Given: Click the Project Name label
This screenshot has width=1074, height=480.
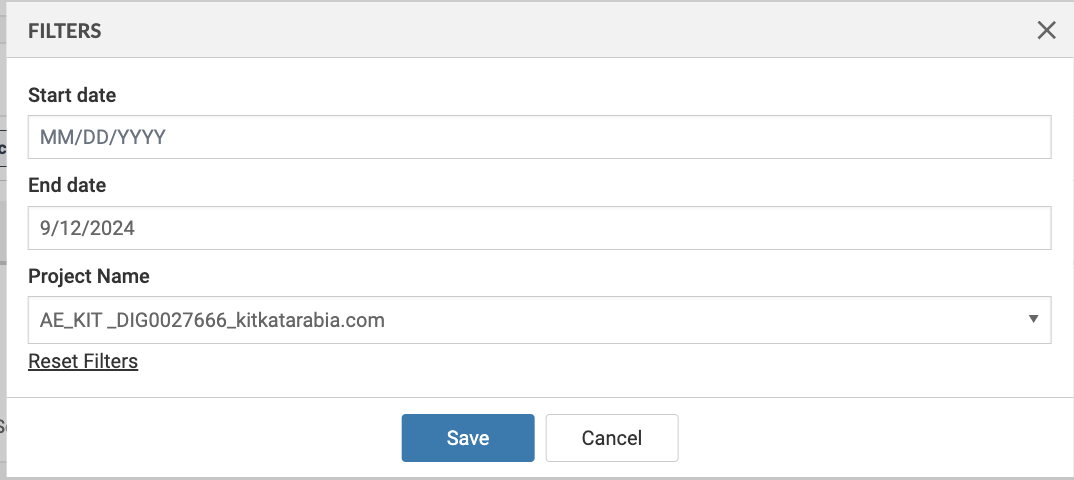Looking at the screenshot, I should coord(89,276).
